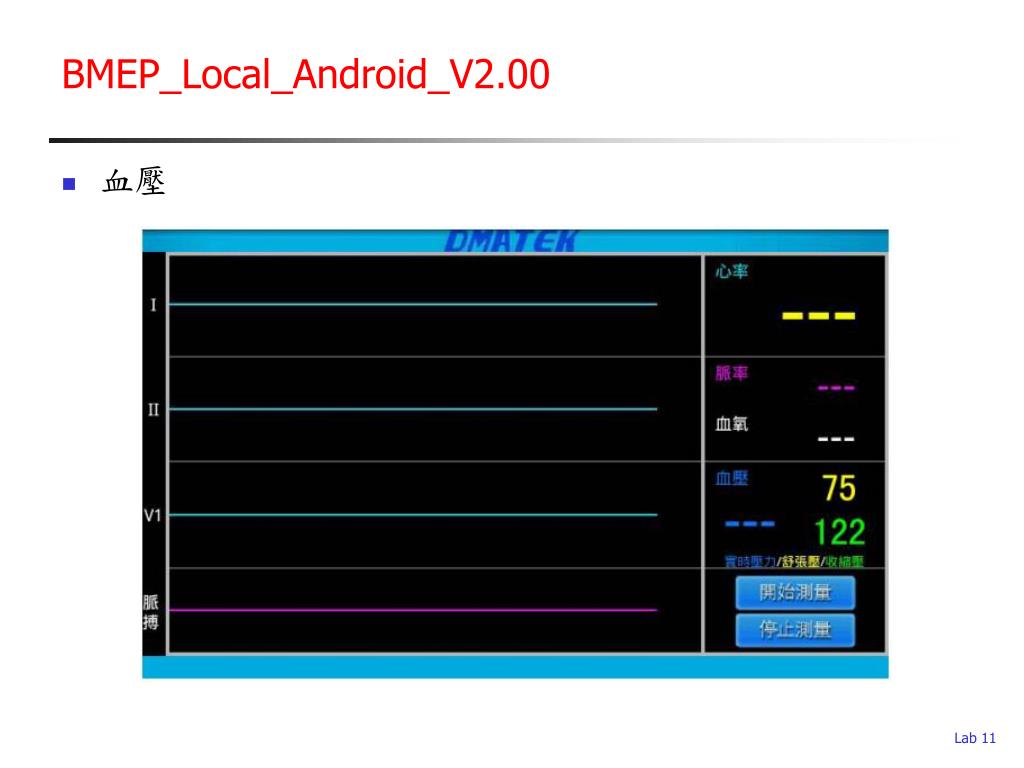Click the 開始測量 start measurement button
This screenshot has width=1024, height=768.
click(x=795, y=592)
